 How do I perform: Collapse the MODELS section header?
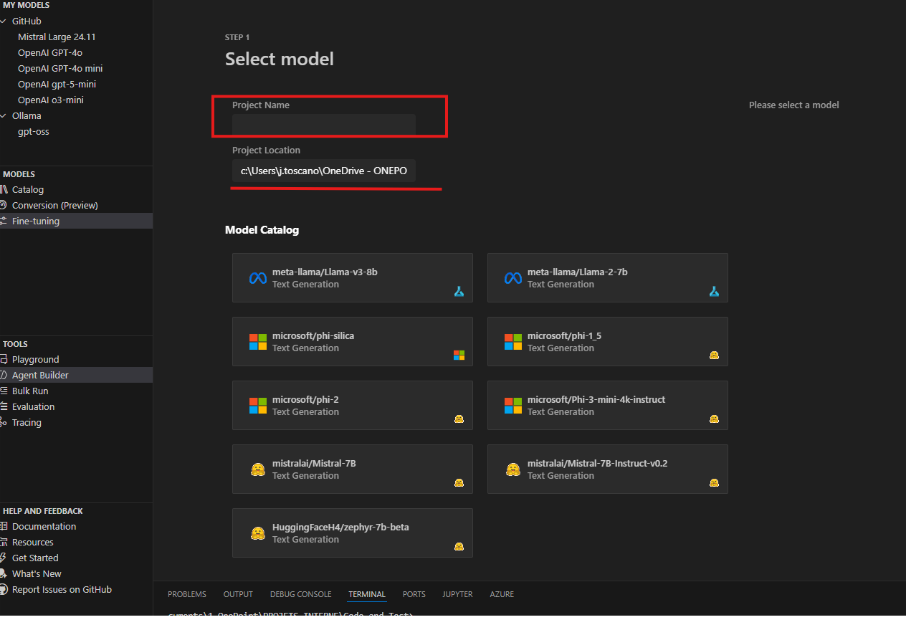(18, 174)
